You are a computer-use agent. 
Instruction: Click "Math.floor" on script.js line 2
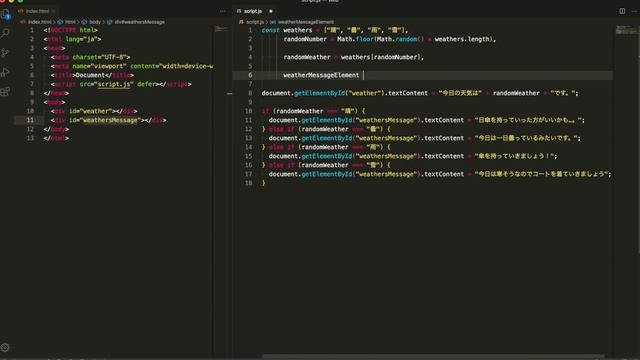click(355, 39)
